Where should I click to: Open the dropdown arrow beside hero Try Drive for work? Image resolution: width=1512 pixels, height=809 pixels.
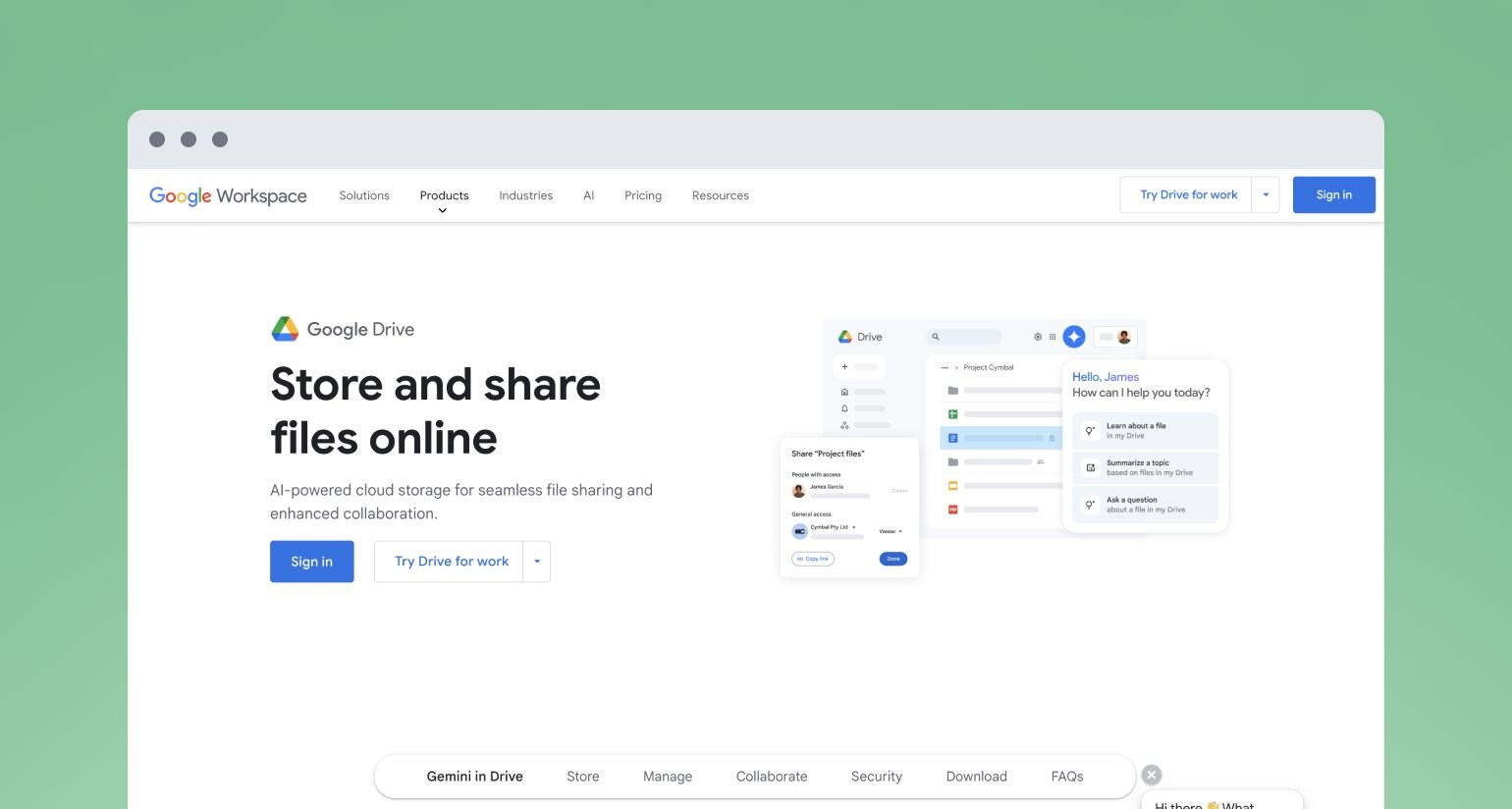(x=537, y=562)
